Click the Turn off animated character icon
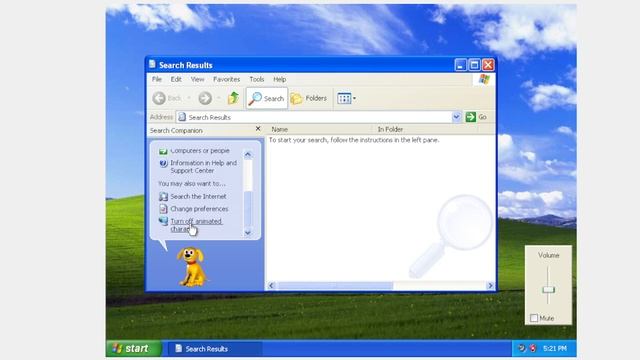This screenshot has width=640, height=360. point(163,221)
